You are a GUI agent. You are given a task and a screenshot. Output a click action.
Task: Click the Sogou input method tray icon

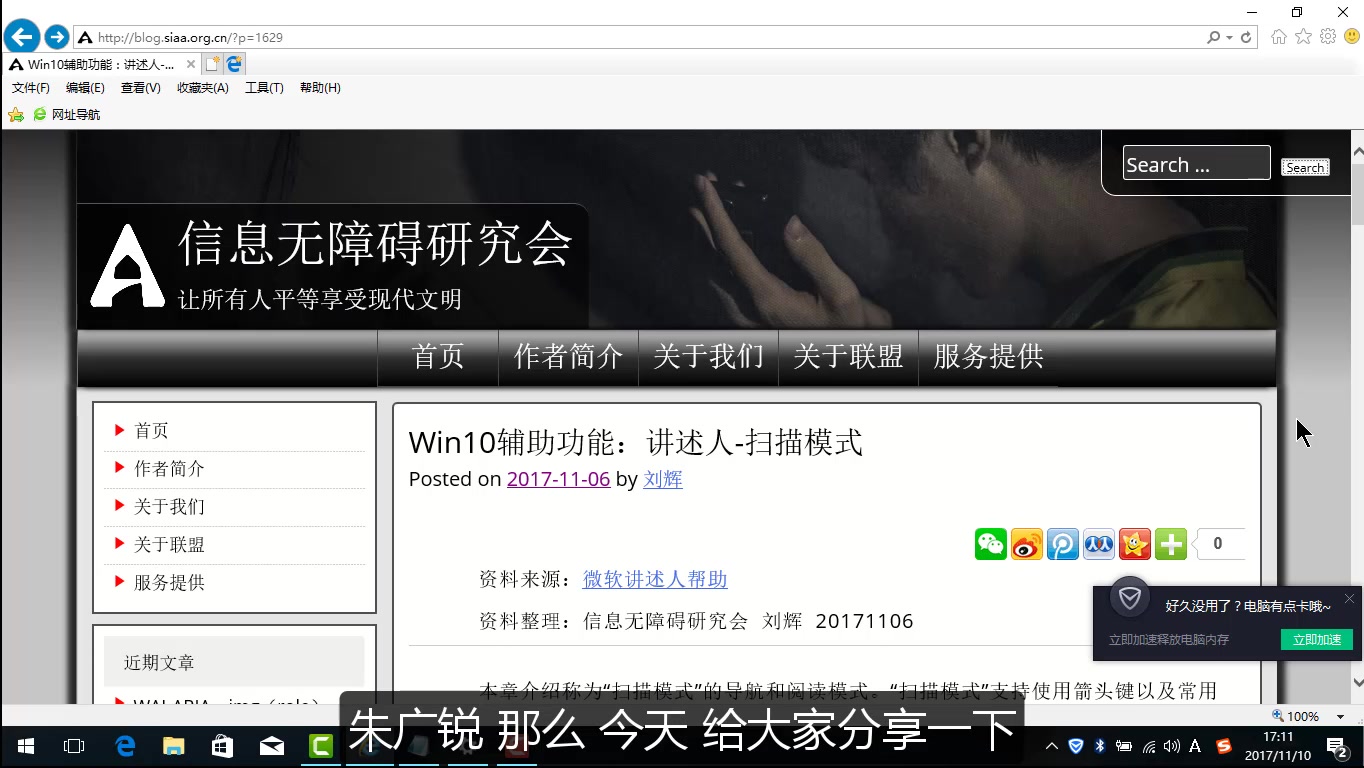1224,746
